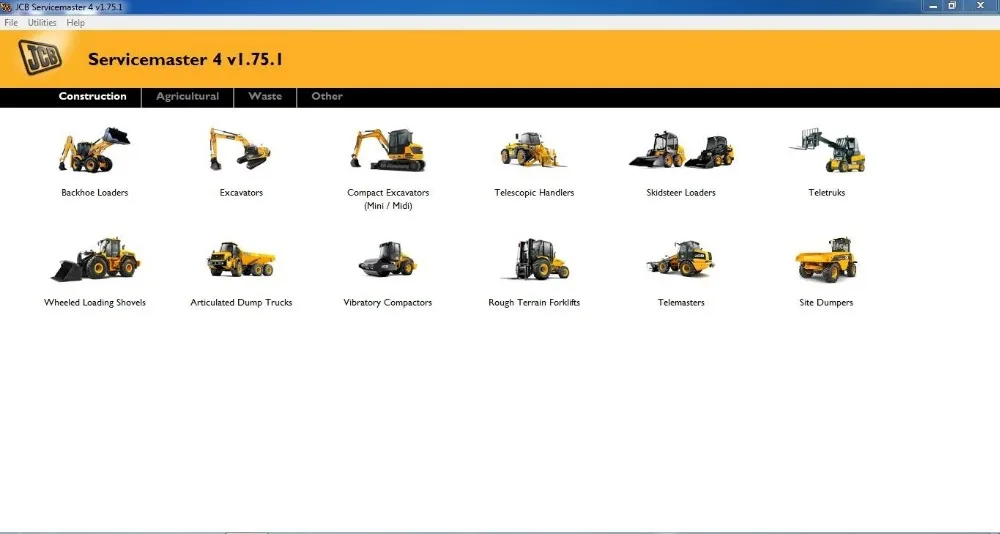Click the JCB app icon in title bar

click(6, 7)
